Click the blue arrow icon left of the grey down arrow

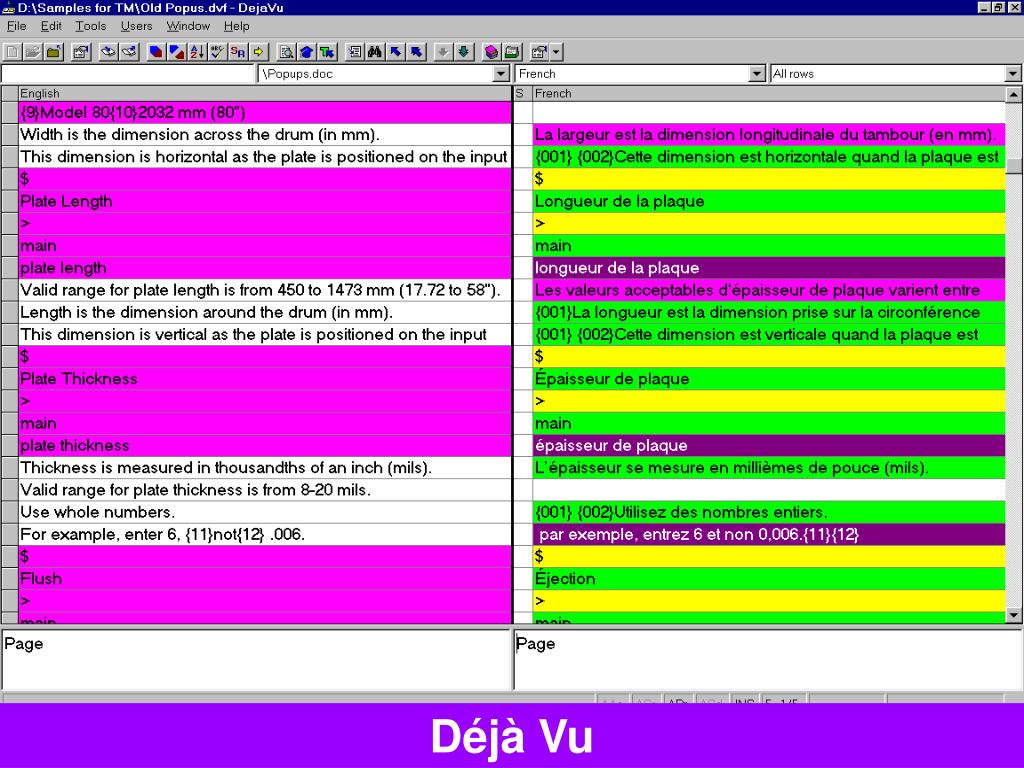click(417, 52)
